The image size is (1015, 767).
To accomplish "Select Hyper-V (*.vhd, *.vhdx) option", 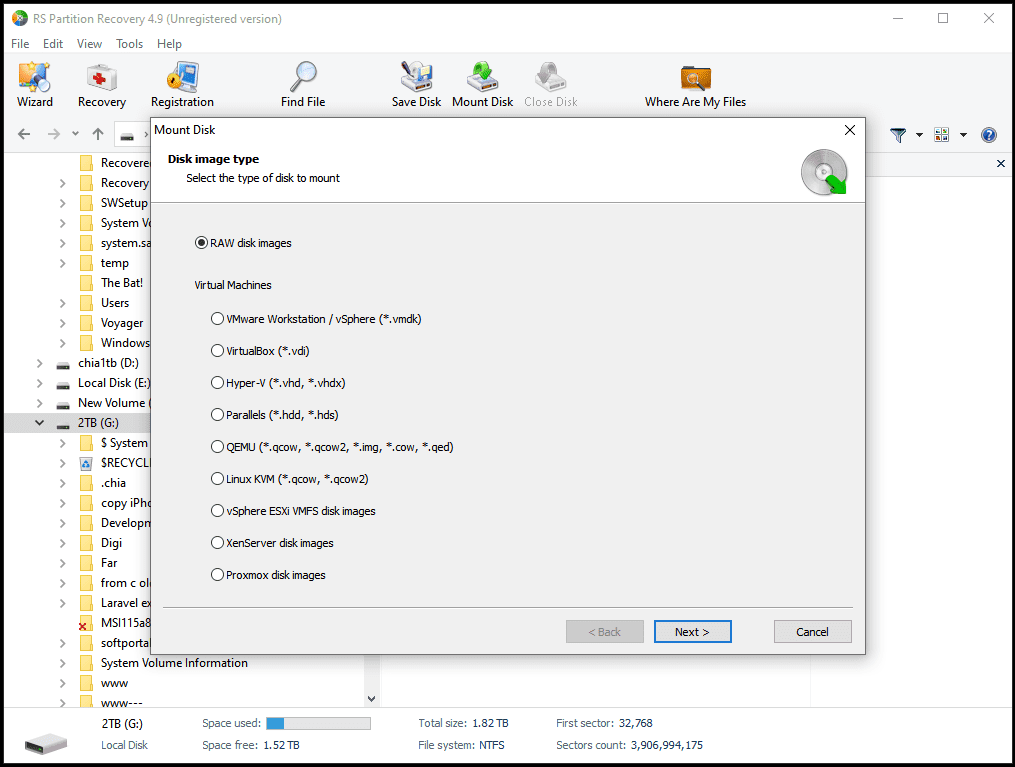I will [x=278, y=383].
